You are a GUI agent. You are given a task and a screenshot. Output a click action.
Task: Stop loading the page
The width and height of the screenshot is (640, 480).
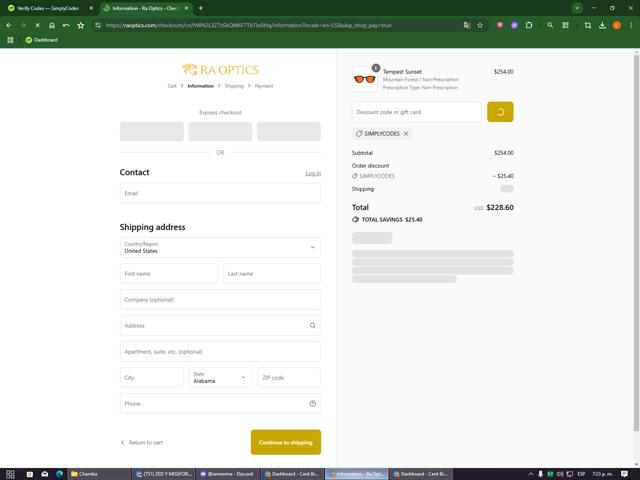(x=37, y=25)
